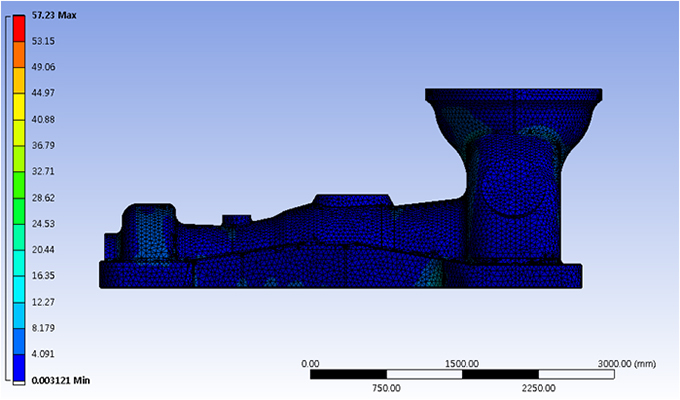
Task: Click the 0.00 scale ruler label
Action: tap(310, 364)
